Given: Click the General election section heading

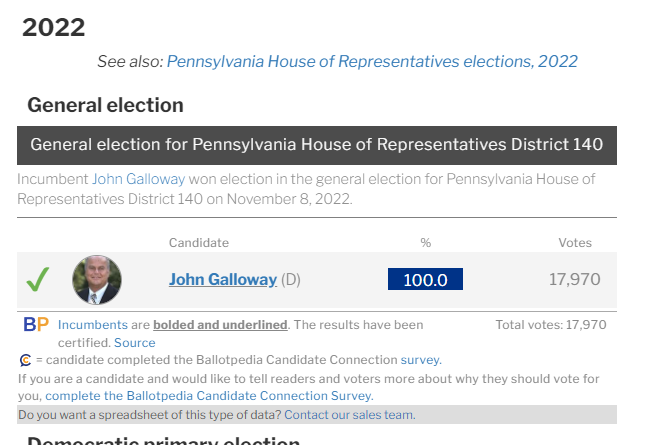Looking at the screenshot, I should pyautogui.click(x=105, y=105).
